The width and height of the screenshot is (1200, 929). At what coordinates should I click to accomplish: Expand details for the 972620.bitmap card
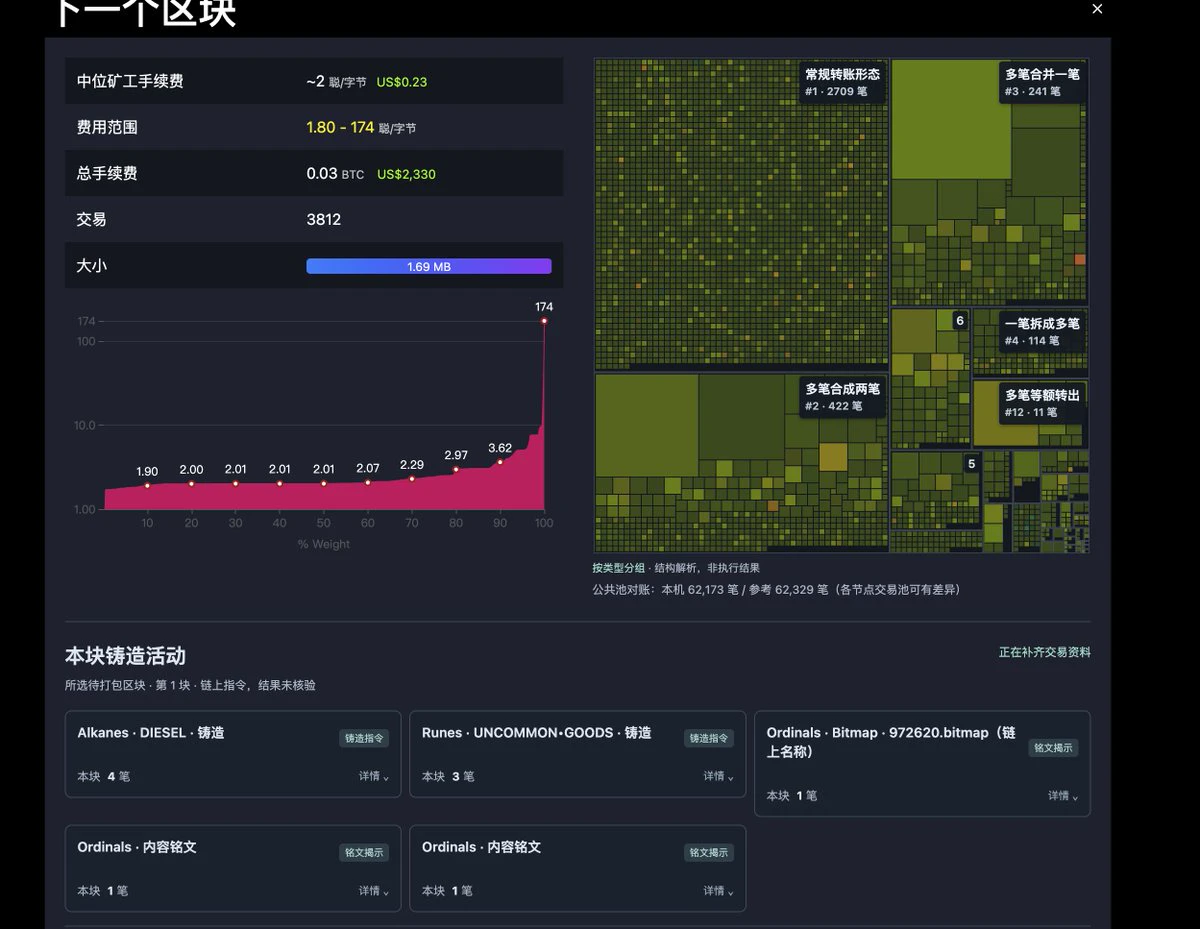(x=1063, y=796)
